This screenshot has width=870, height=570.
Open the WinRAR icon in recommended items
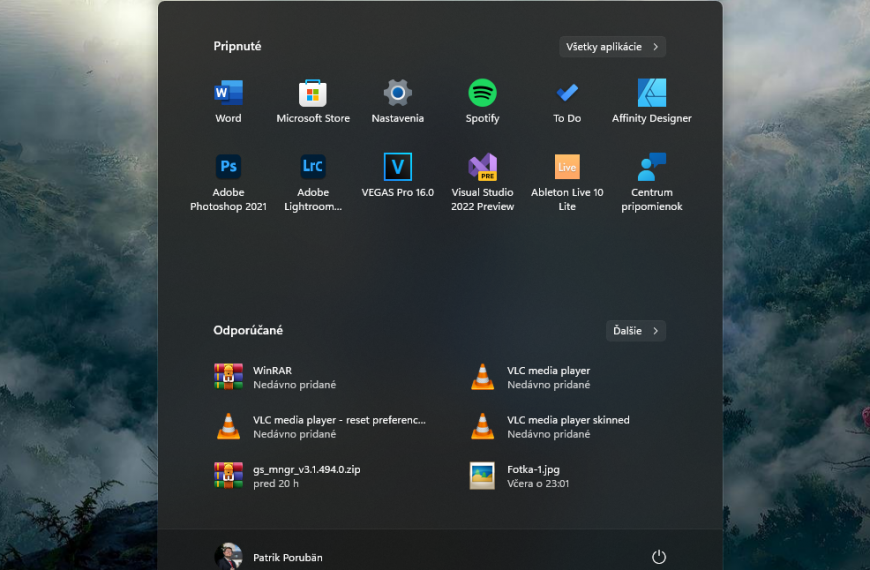click(x=228, y=377)
